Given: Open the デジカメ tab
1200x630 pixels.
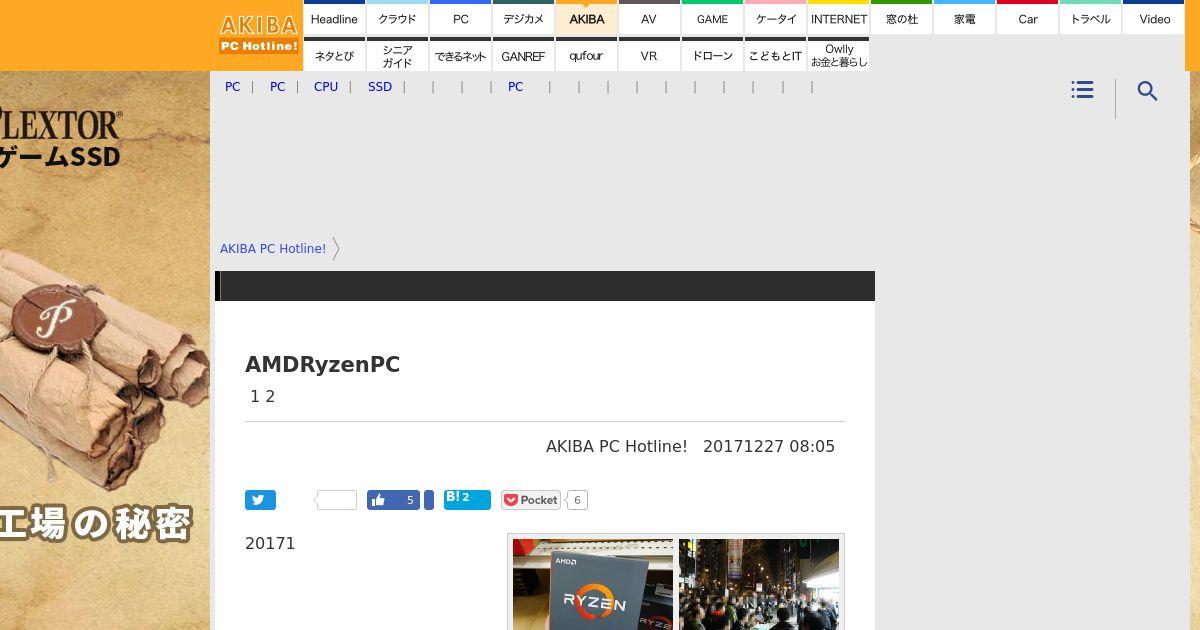Looking at the screenshot, I should coord(523,18).
